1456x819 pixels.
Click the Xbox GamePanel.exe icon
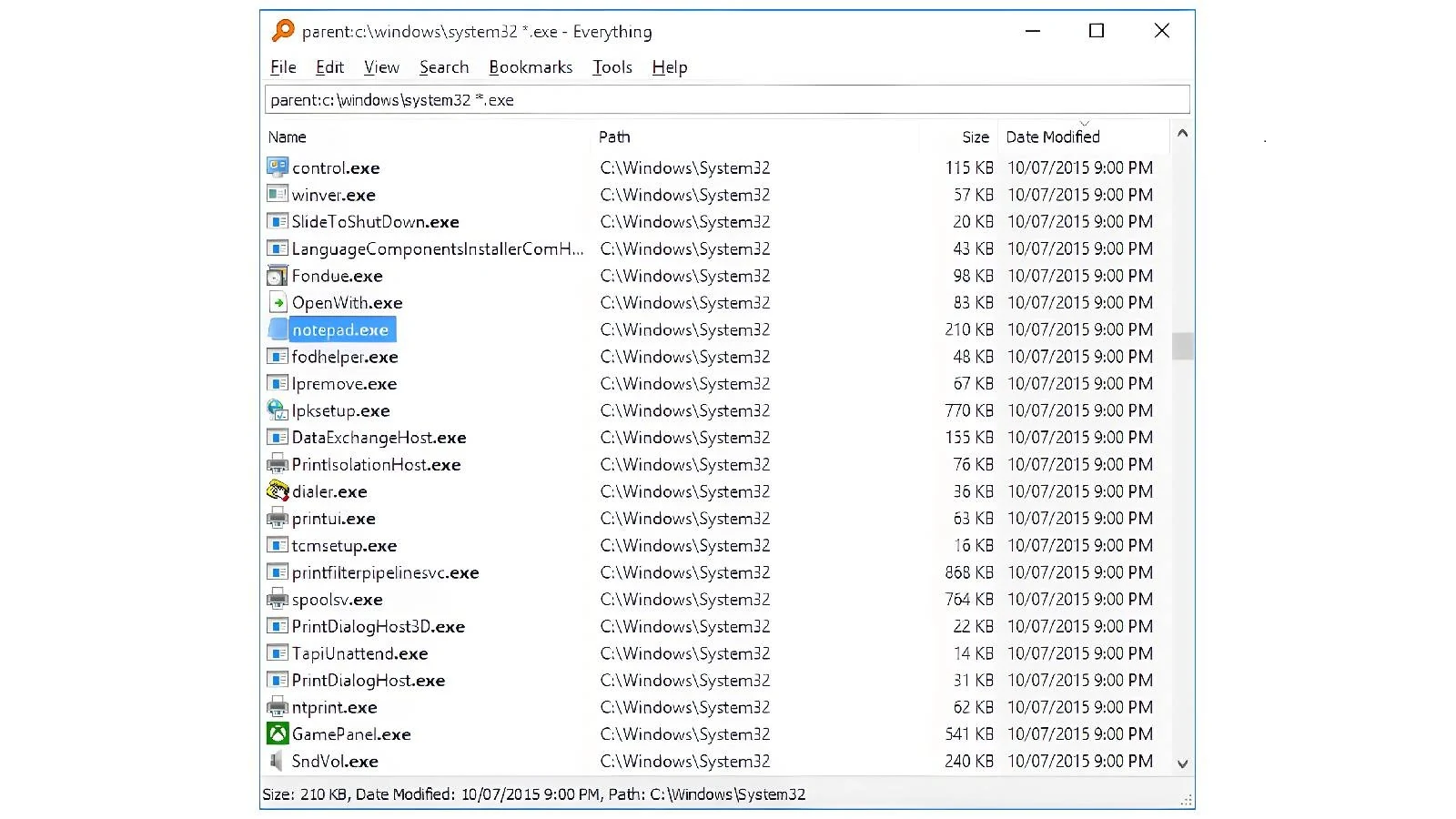point(278,733)
